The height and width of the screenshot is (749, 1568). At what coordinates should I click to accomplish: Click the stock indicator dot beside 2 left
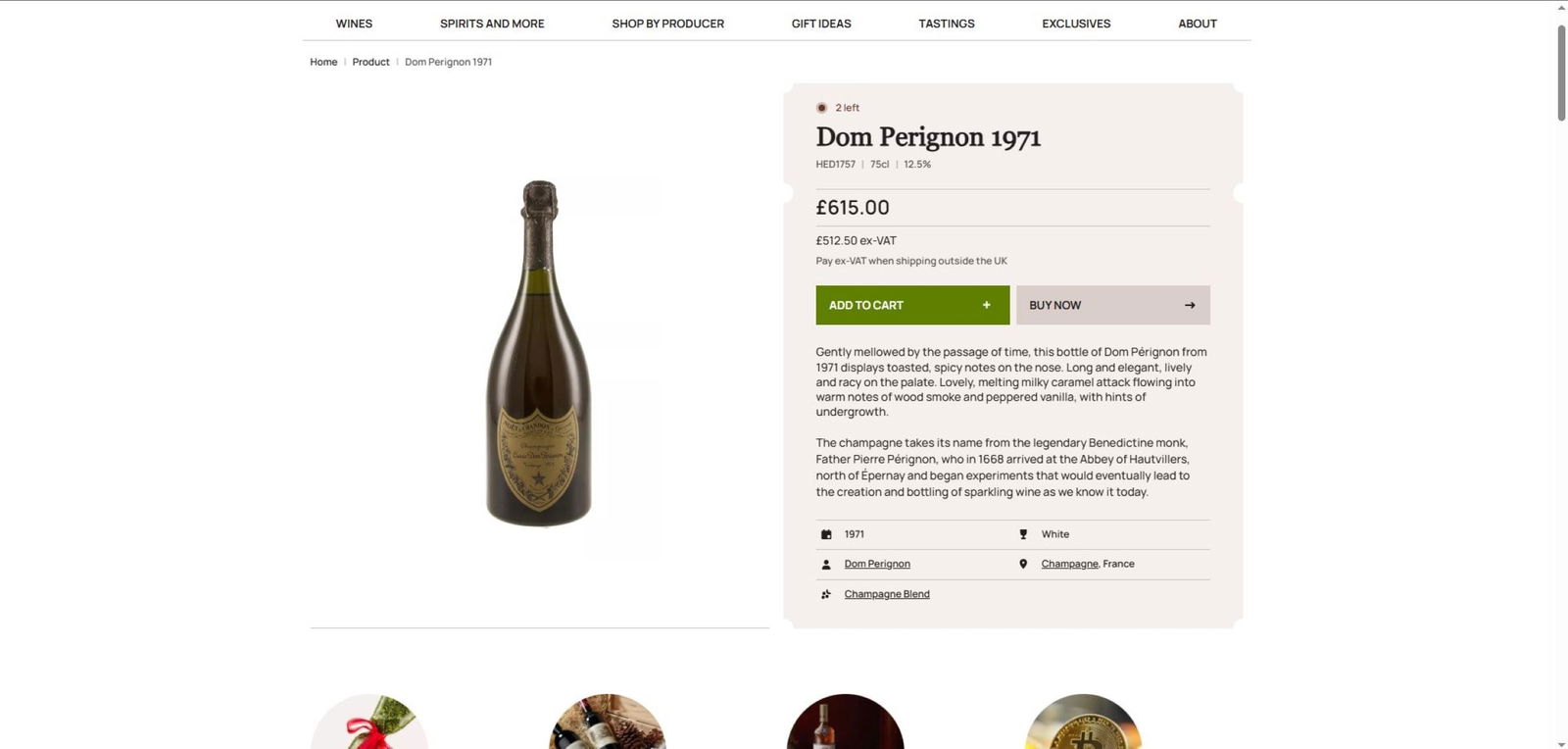click(x=821, y=108)
